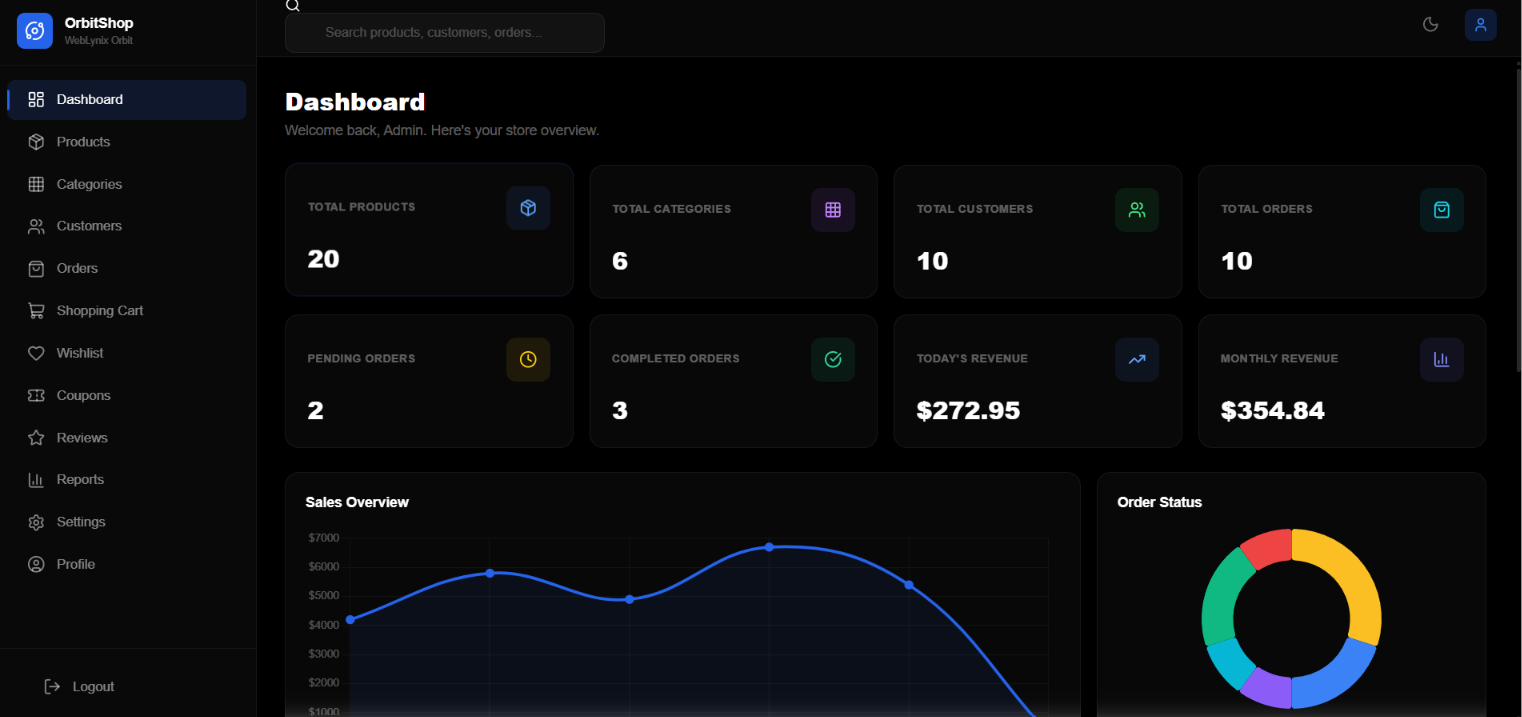Click the Total Customers people icon
The height and width of the screenshot is (717, 1522).
1137,210
